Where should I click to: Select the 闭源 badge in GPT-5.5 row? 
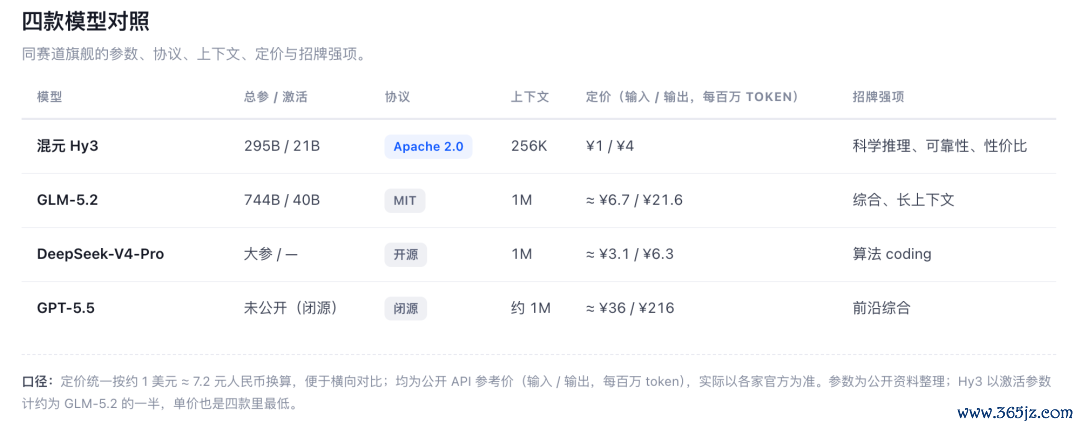click(x=406, y=308)
